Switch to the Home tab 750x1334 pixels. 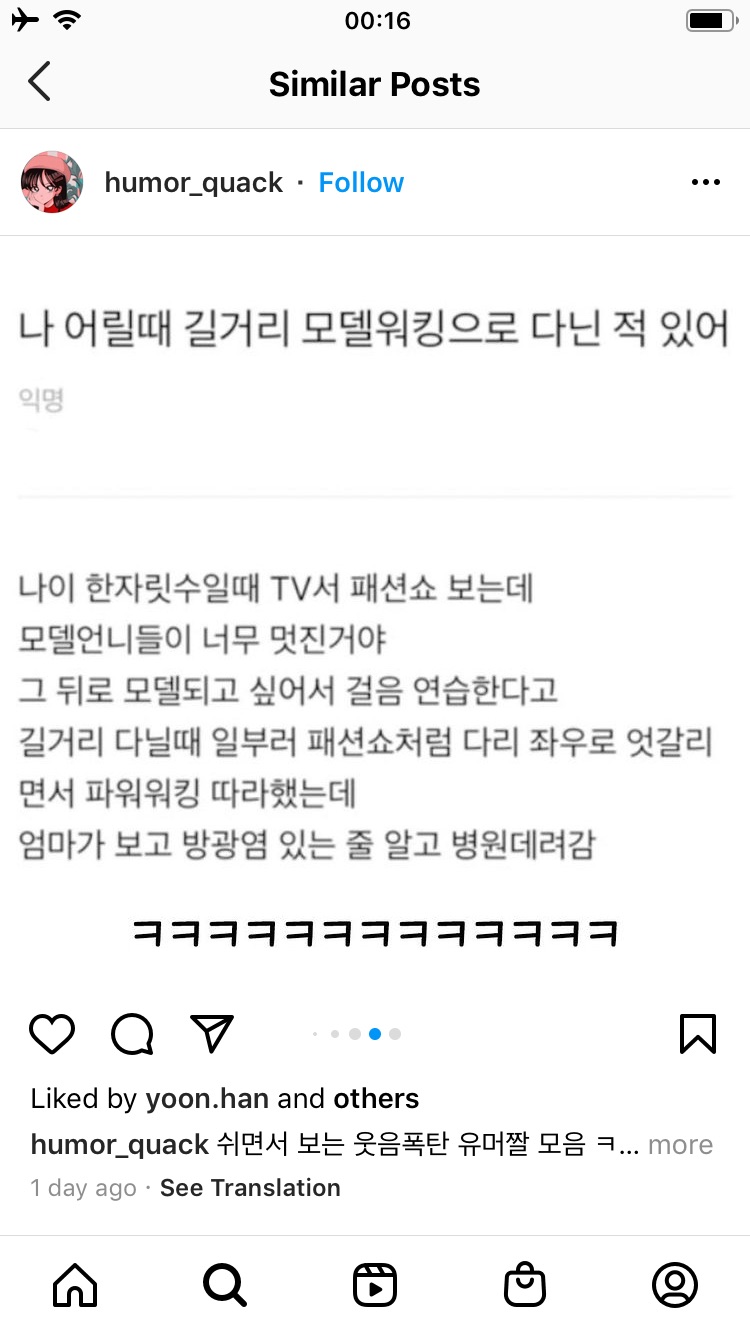point(75,1285)
